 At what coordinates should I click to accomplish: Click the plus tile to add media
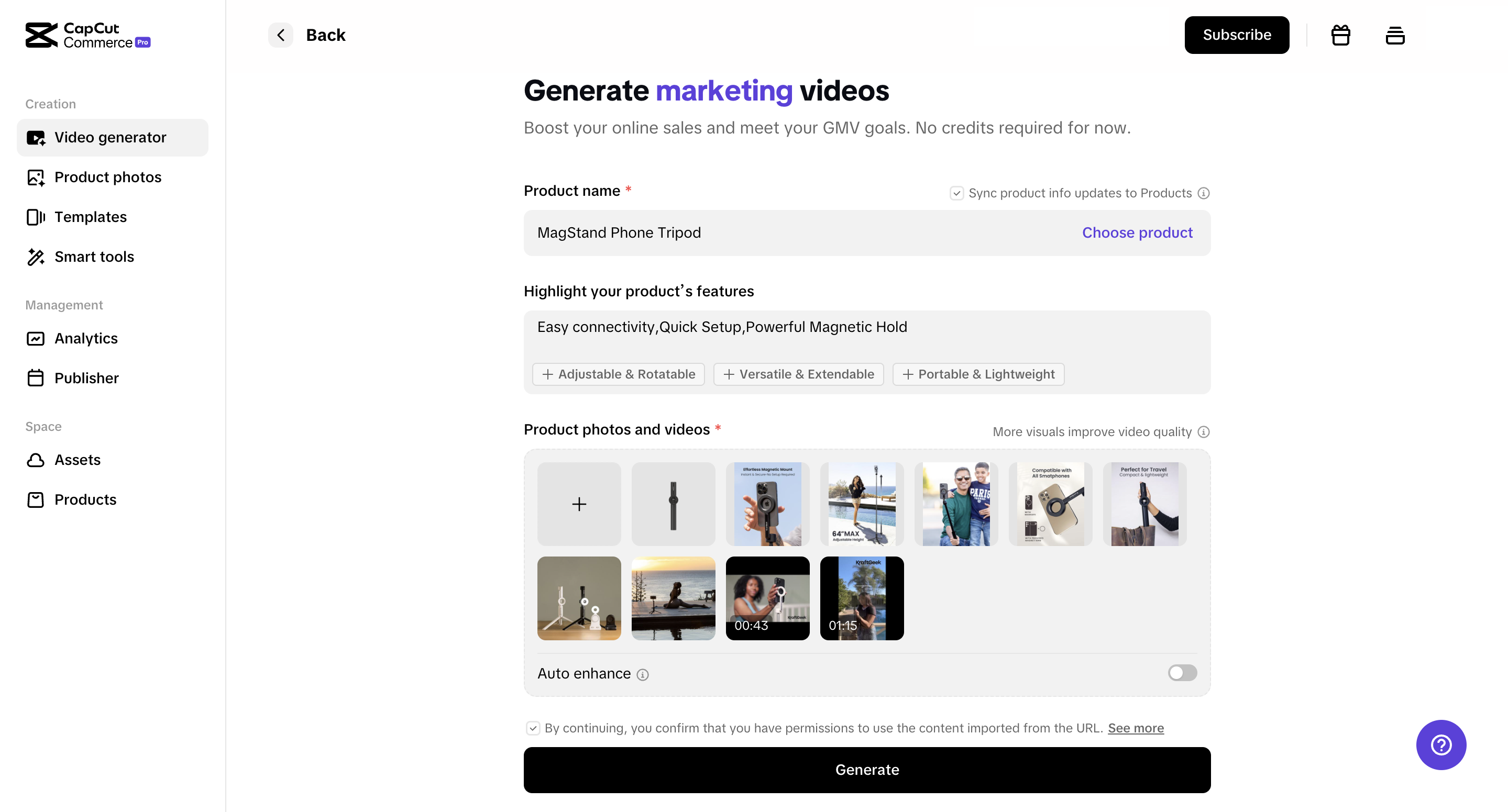coord(579,504)
